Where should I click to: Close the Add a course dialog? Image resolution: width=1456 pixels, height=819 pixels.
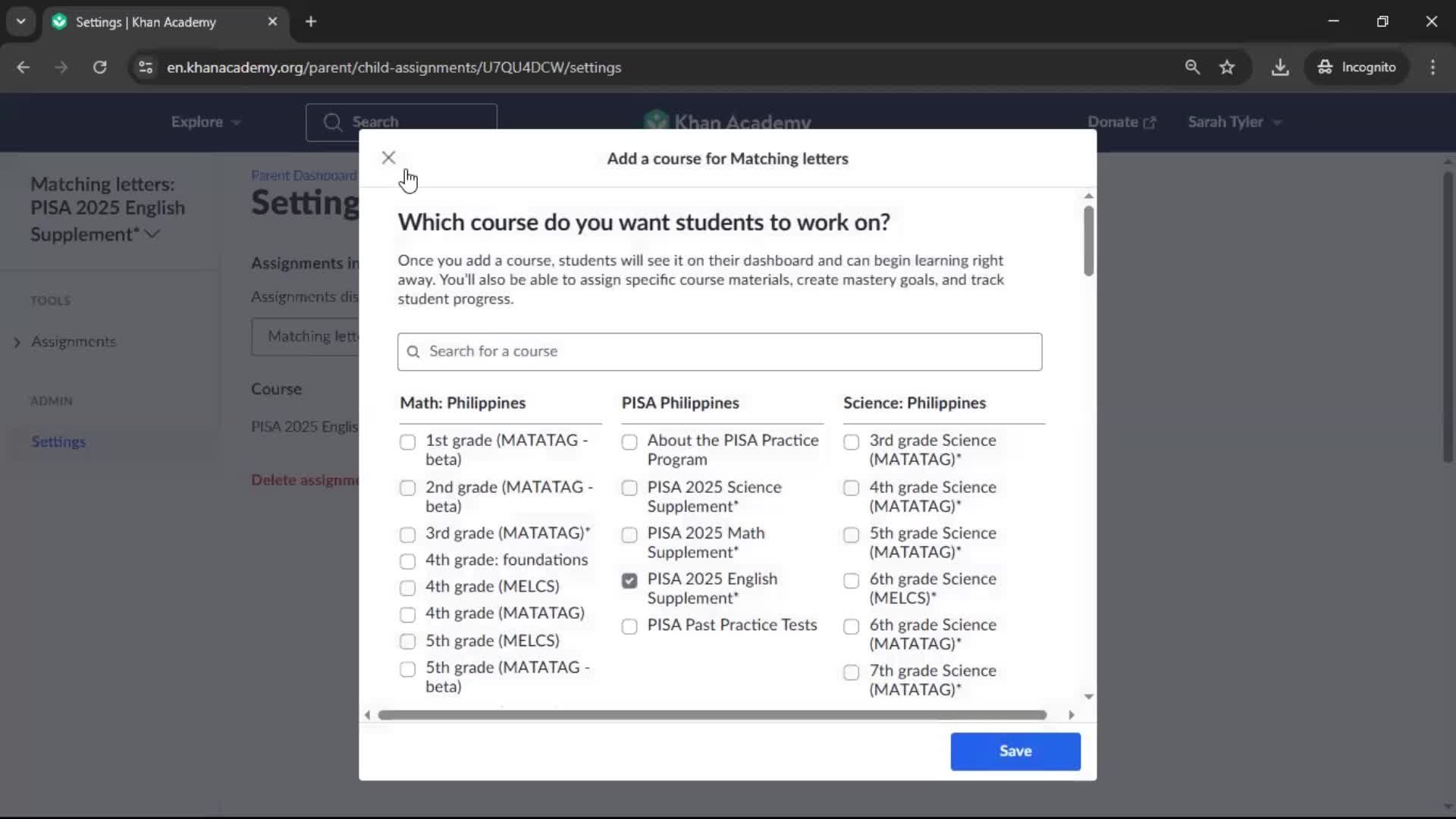[388, 158]
